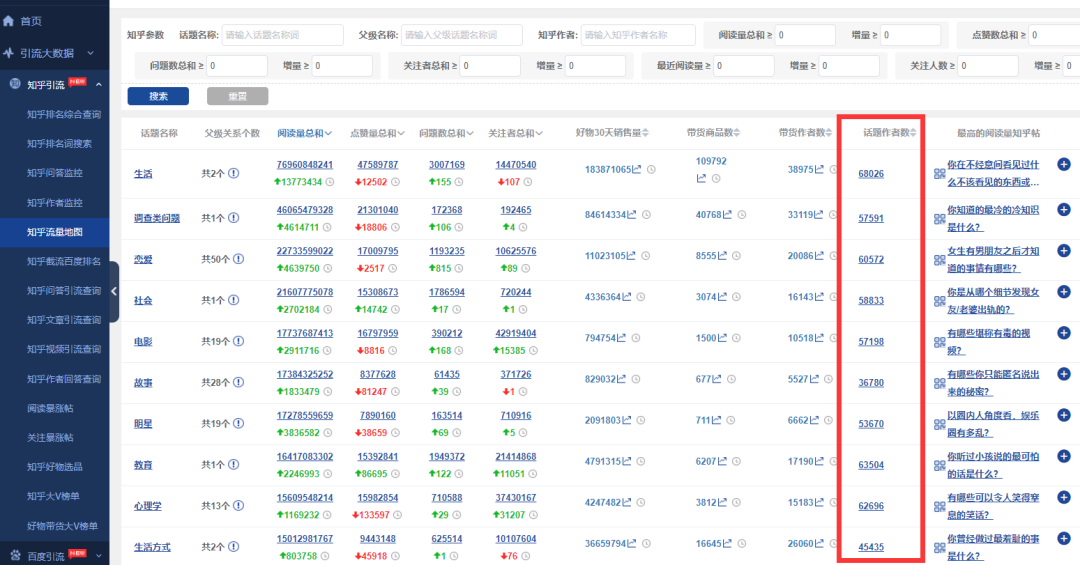This screenshot has height=565, width=1080.
Task: Click the 话题名称 input field
Action: click(282, 34)
